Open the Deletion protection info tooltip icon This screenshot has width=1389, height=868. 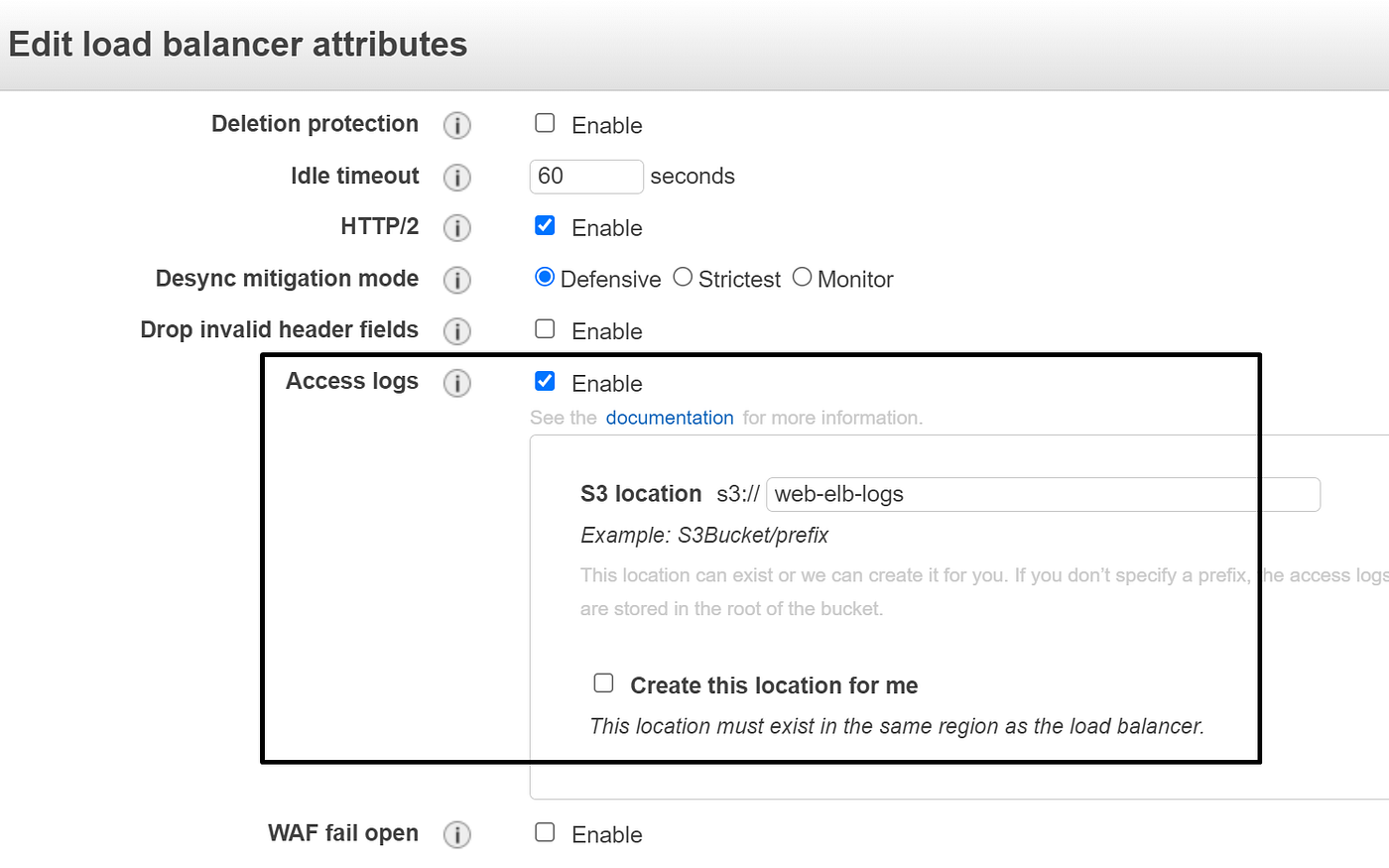(x=456, y=125)
